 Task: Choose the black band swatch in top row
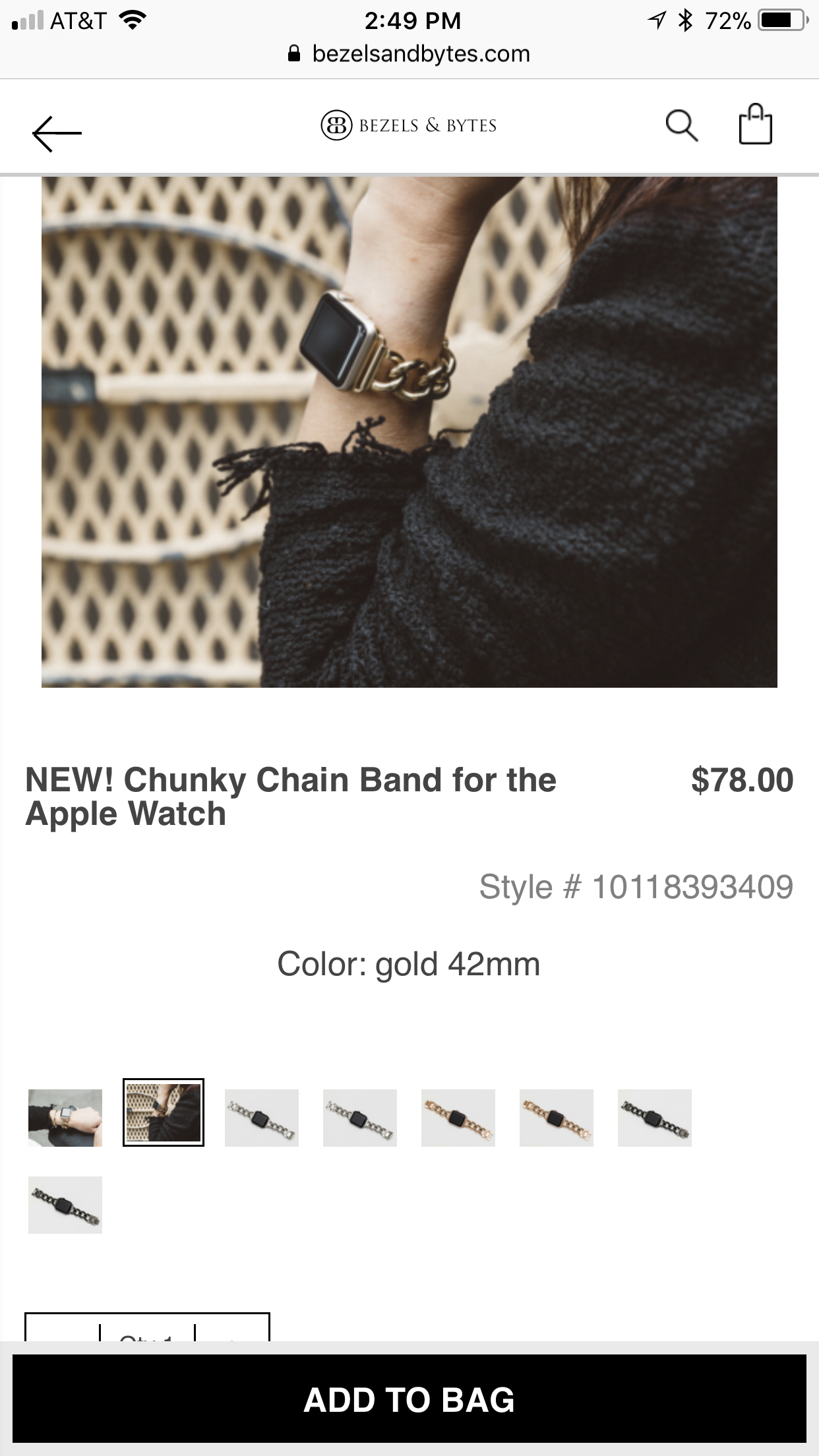coord(655,1118)
